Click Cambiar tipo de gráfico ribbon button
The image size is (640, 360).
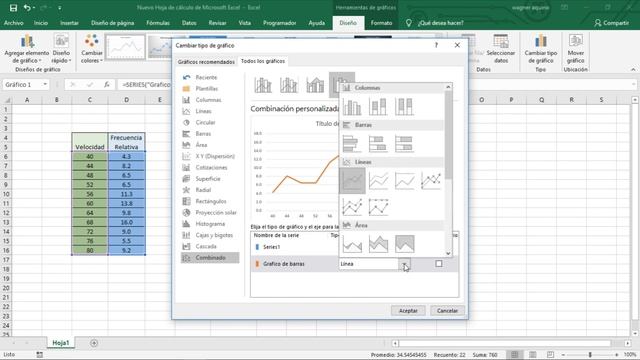tap(541, 49)
